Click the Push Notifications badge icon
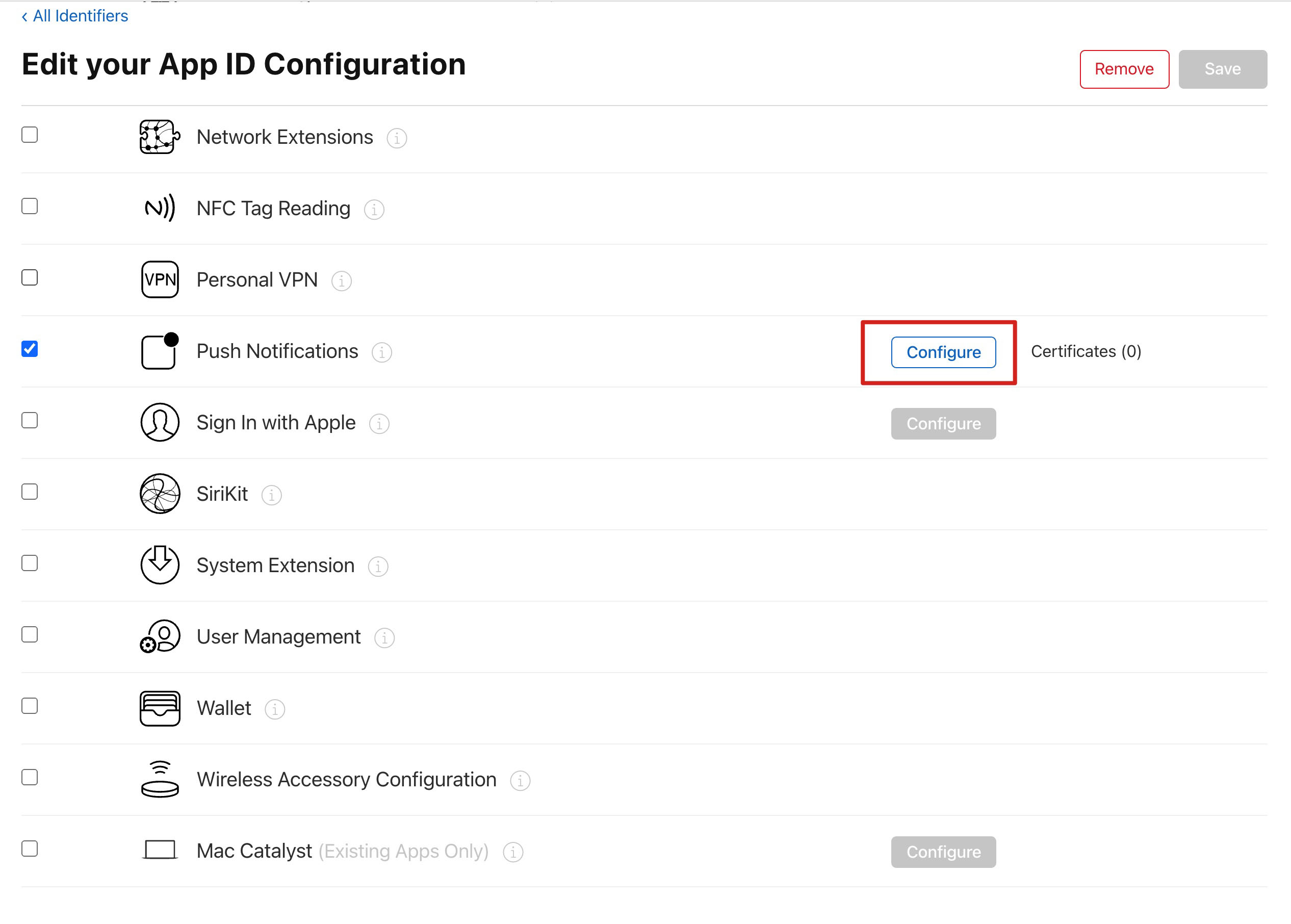This screenshot has width=1291, height=924. (x=159, y=351)
